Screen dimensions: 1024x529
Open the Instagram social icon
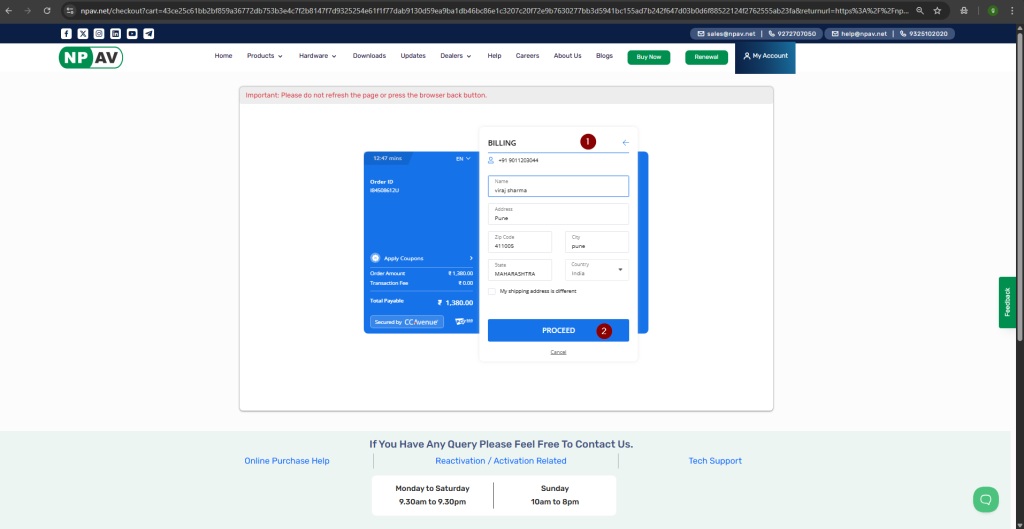(x=99, y=33)
